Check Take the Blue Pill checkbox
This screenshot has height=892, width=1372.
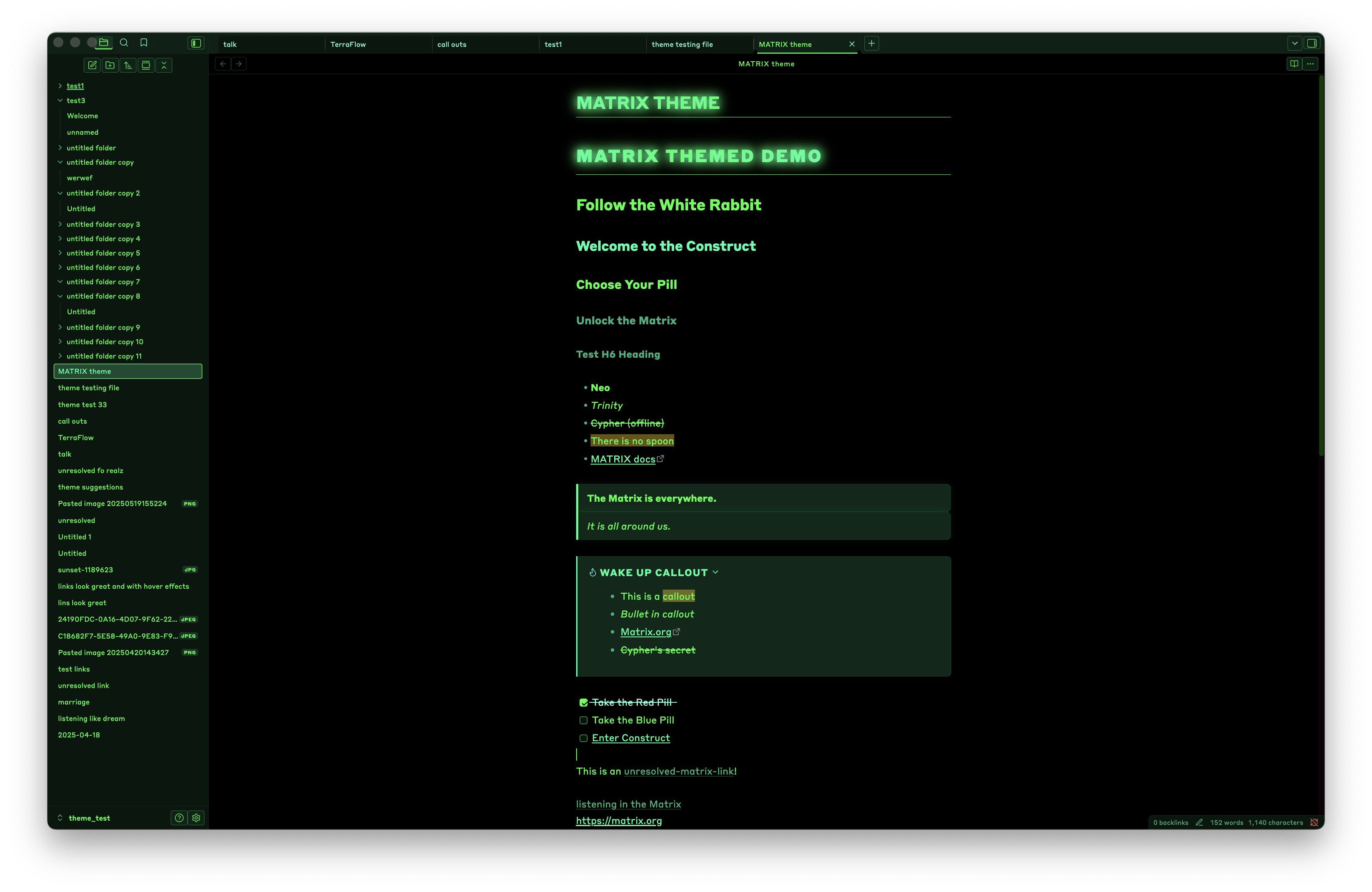pyautogui.click(x=583, y=720)
